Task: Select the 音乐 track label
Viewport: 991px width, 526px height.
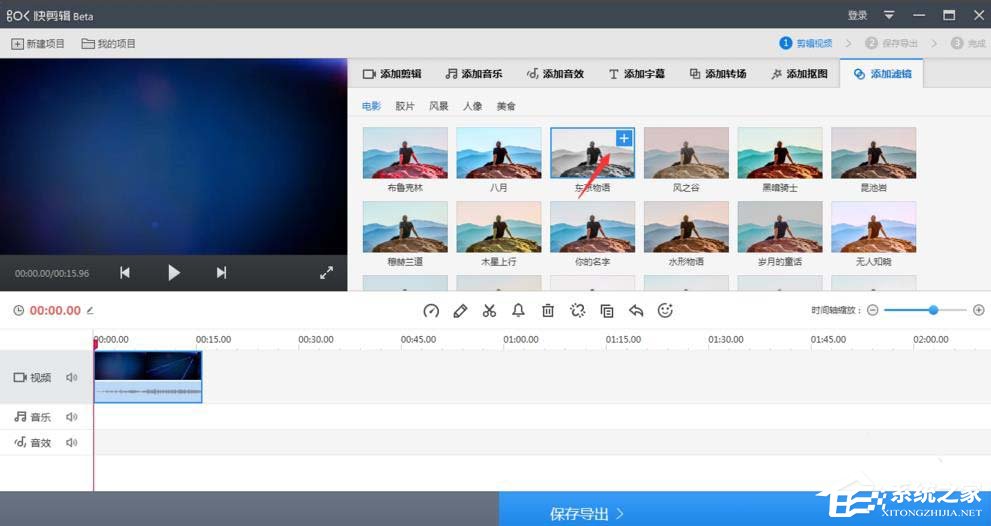Action: point(32,417)
